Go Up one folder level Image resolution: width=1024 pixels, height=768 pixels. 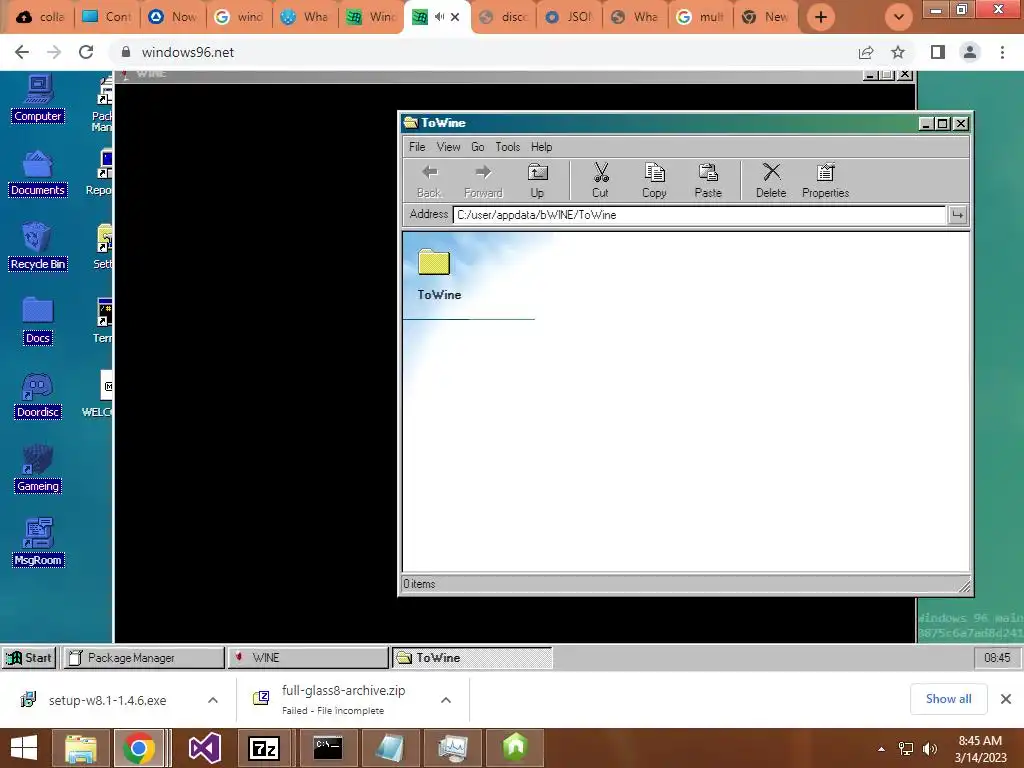pos(537,180)
